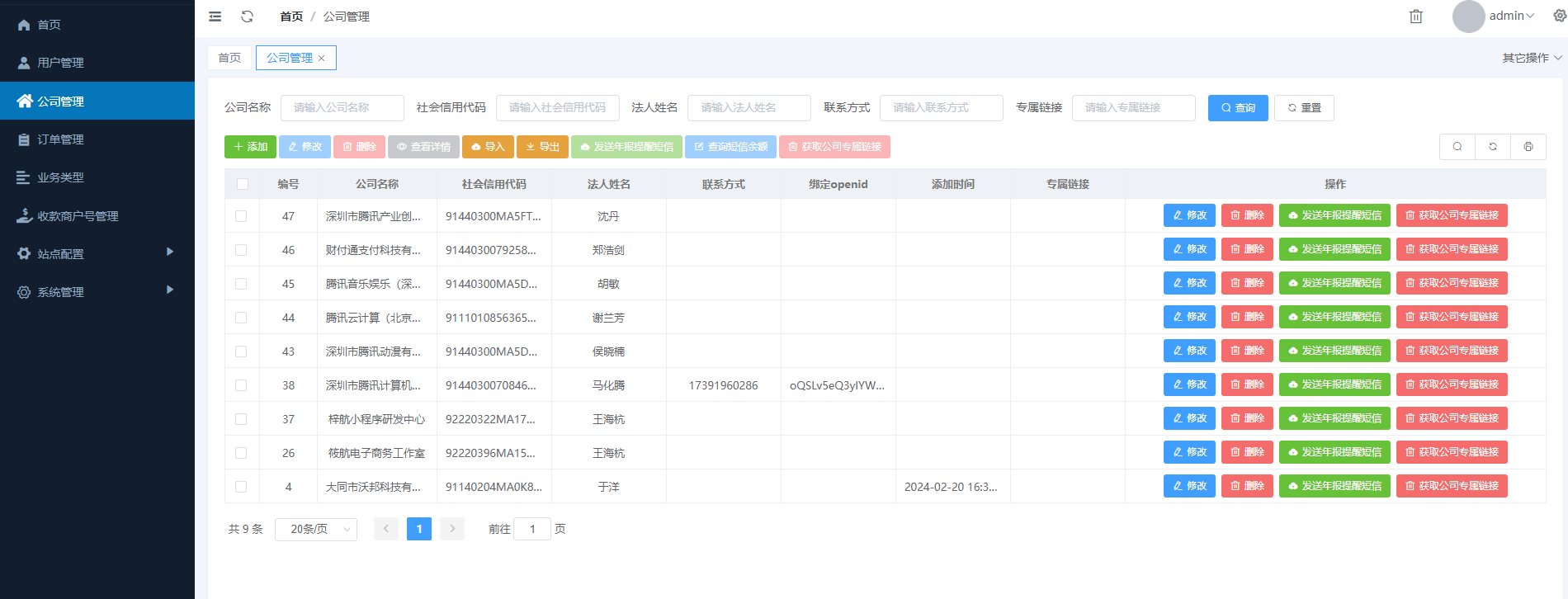Open the 其它操作 dropdown
1568x599 pixels.
click(1532, 58)
